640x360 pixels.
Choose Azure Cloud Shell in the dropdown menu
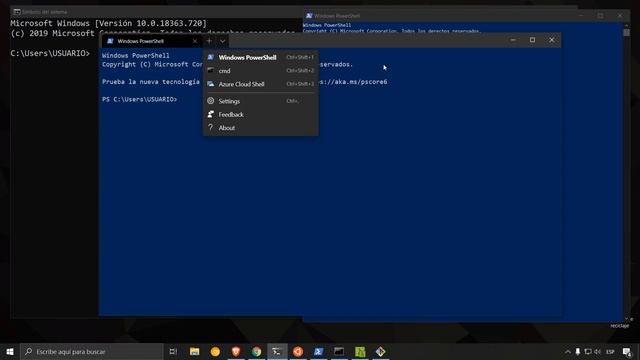[x=260, y=84]
